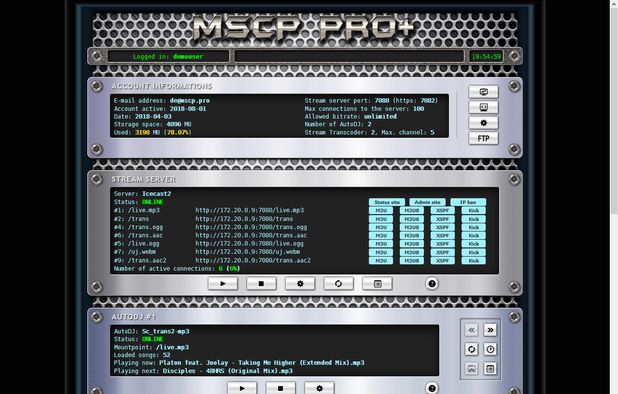Screen dimensions: 618x394
Task: Open Stream Server settings gear
Action: (x=300, y=284)
